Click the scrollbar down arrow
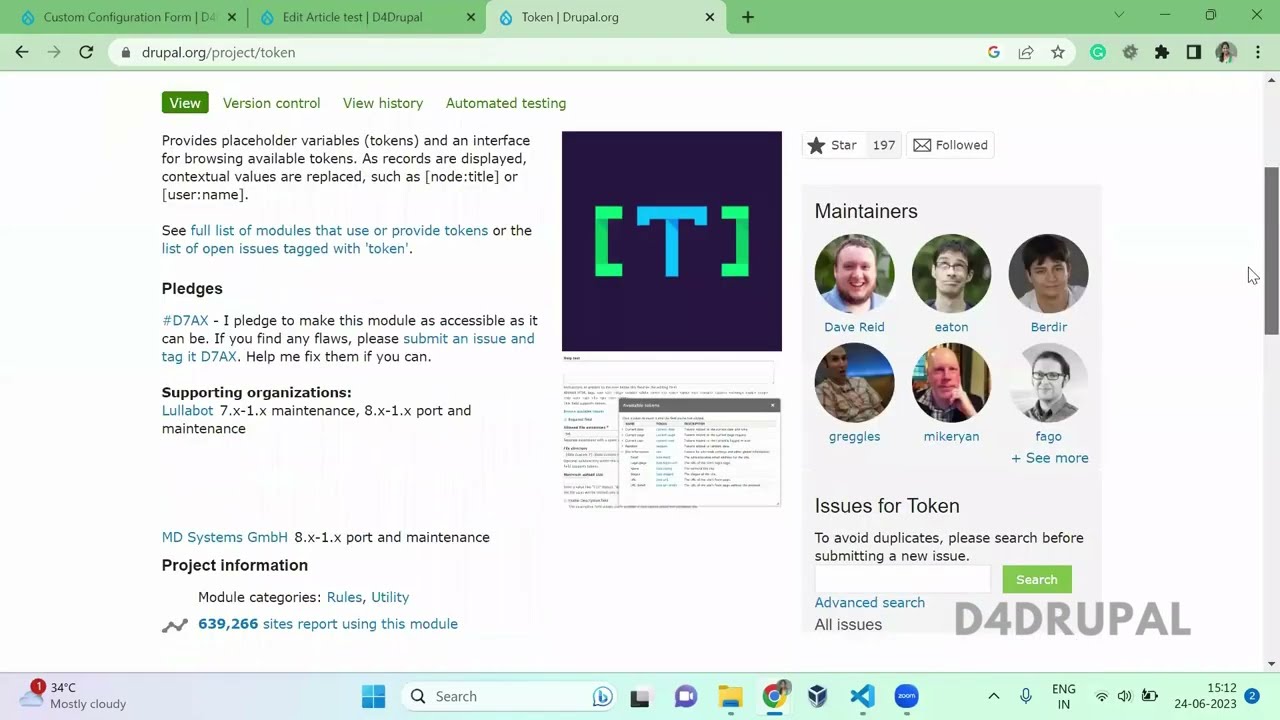 tap(1272, 664)
